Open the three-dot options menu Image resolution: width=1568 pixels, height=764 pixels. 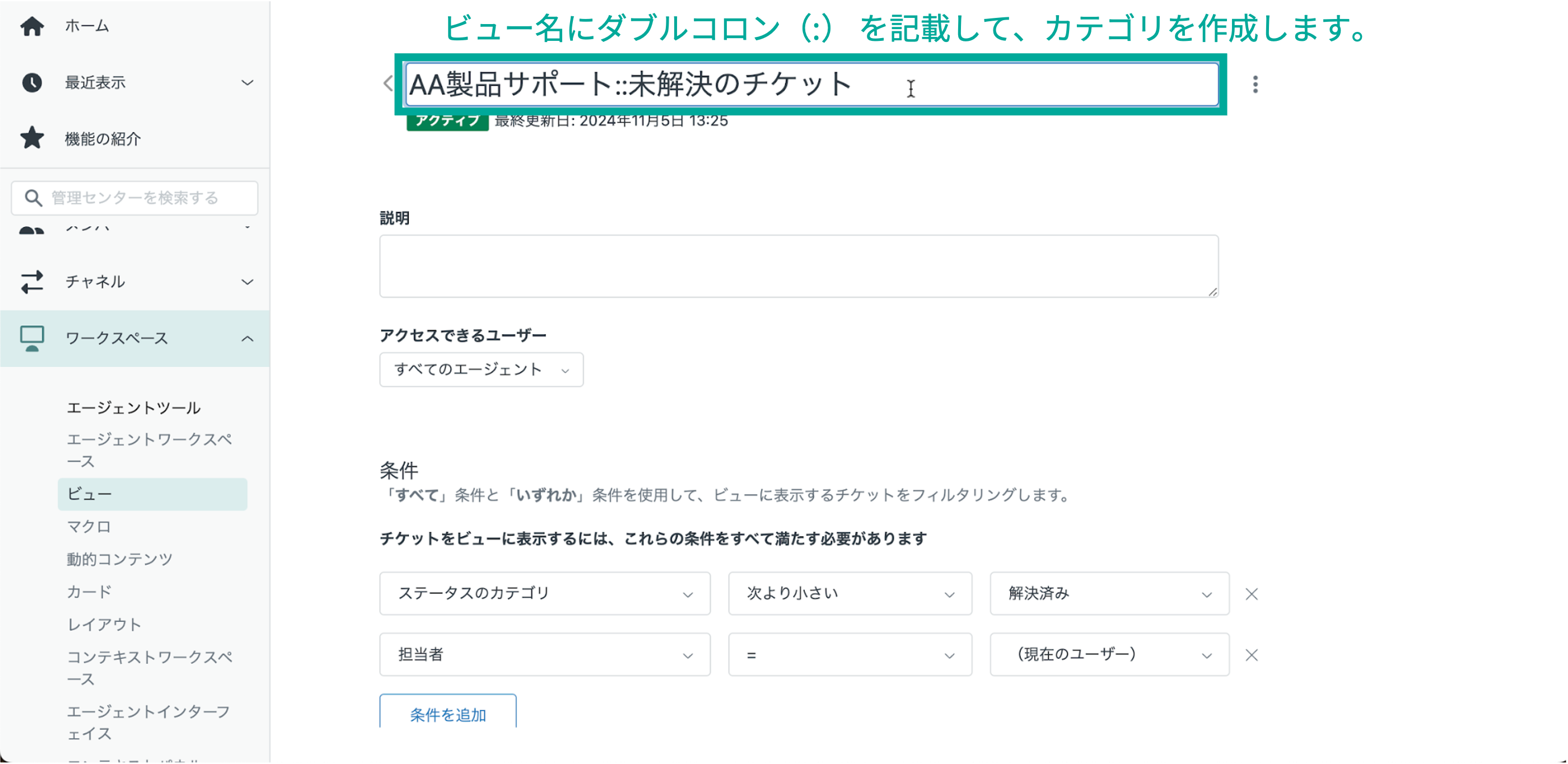tap(1254, 84)
